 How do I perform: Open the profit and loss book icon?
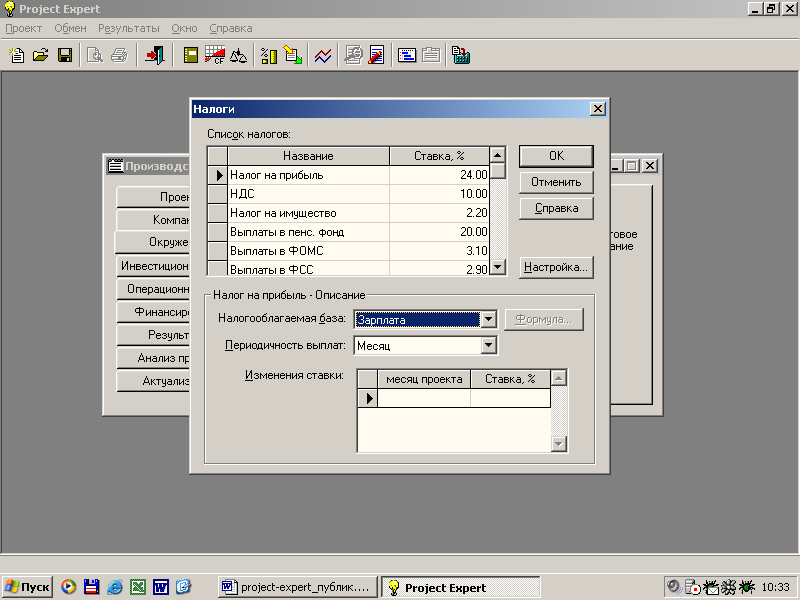tap(191, 55)
